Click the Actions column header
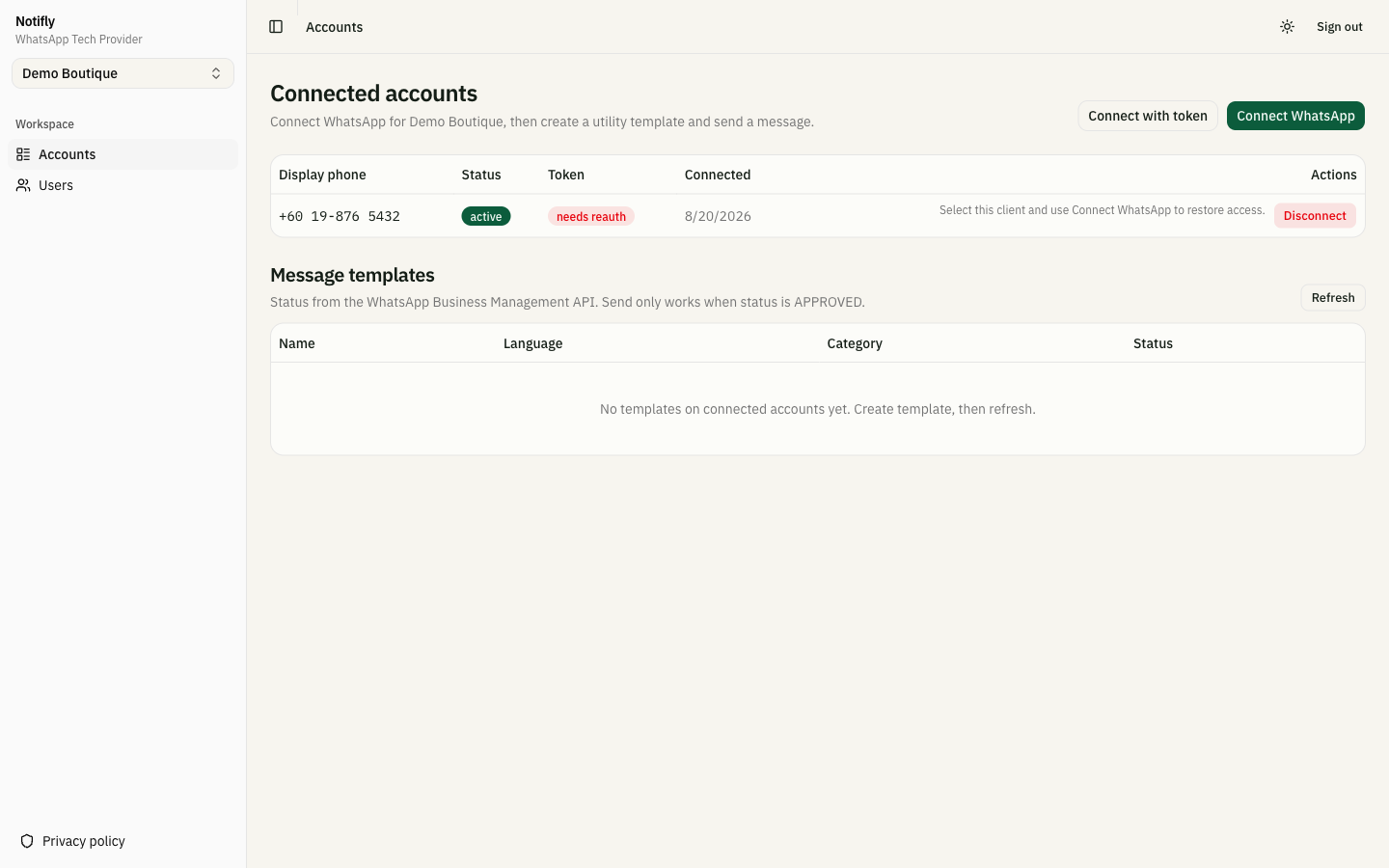 [x=1333, y=175]
